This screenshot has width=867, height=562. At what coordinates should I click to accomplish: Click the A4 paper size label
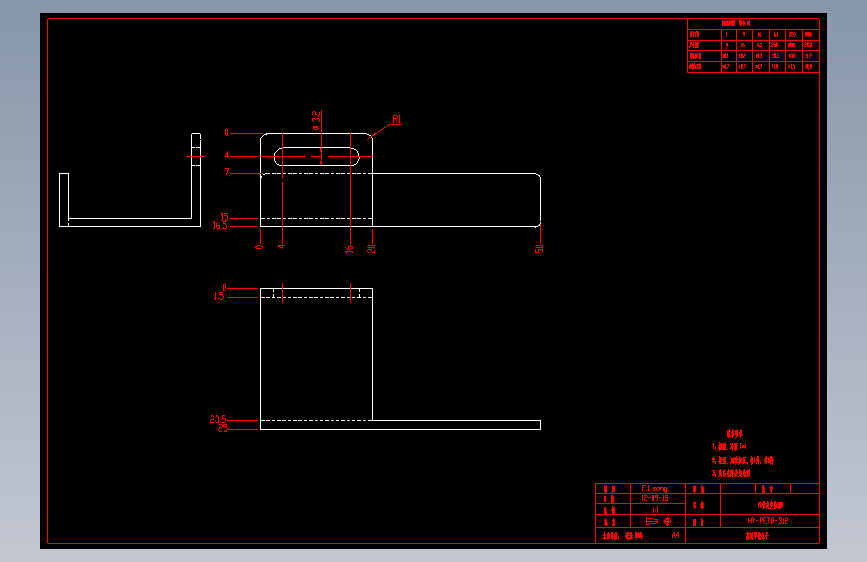coord(675,535)
